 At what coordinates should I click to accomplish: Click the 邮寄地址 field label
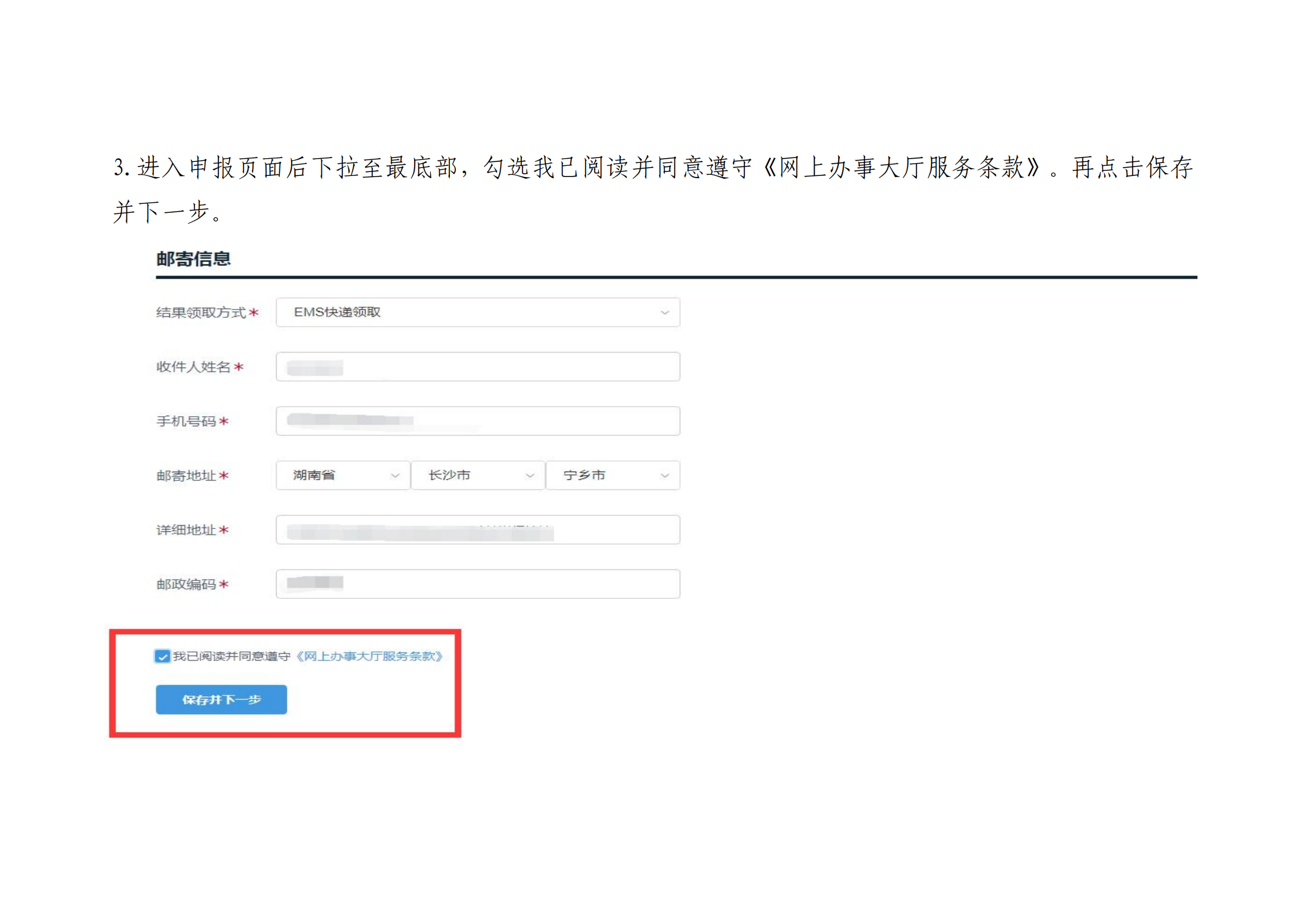(x=186, y=475)
